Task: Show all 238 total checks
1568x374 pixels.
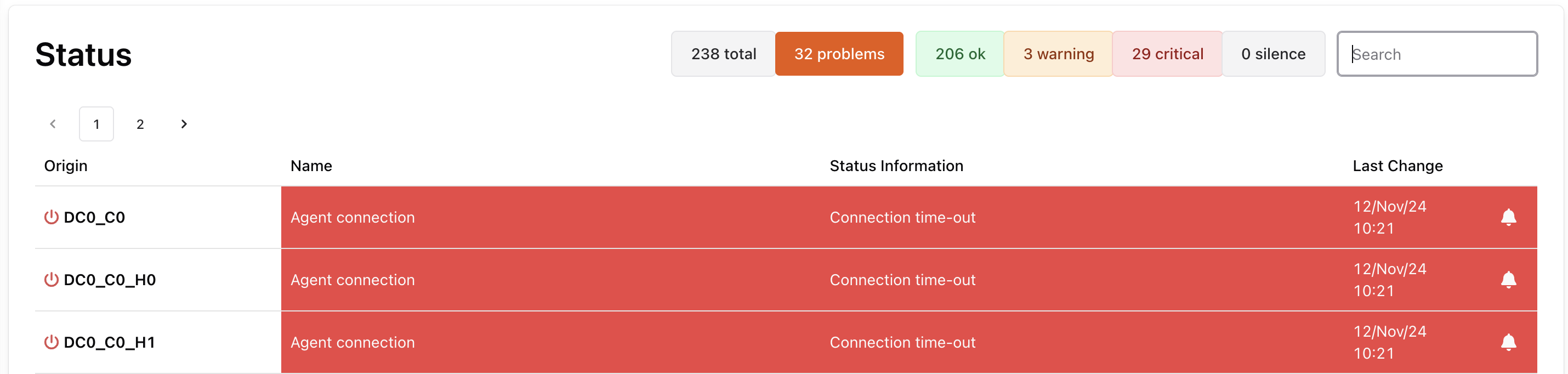Action: 723,54
